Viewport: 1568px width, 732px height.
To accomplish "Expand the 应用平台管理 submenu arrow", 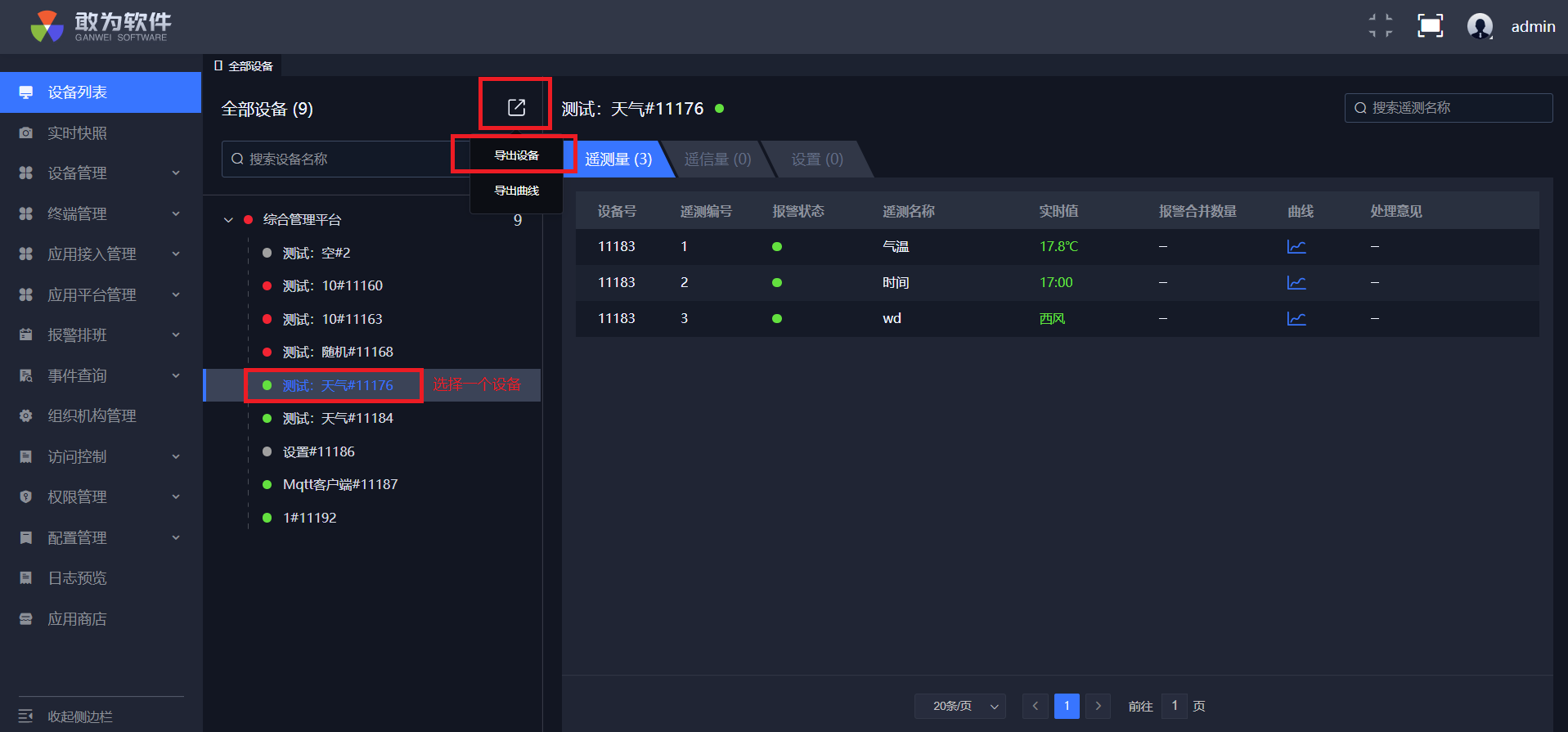I will click(176, 294).
